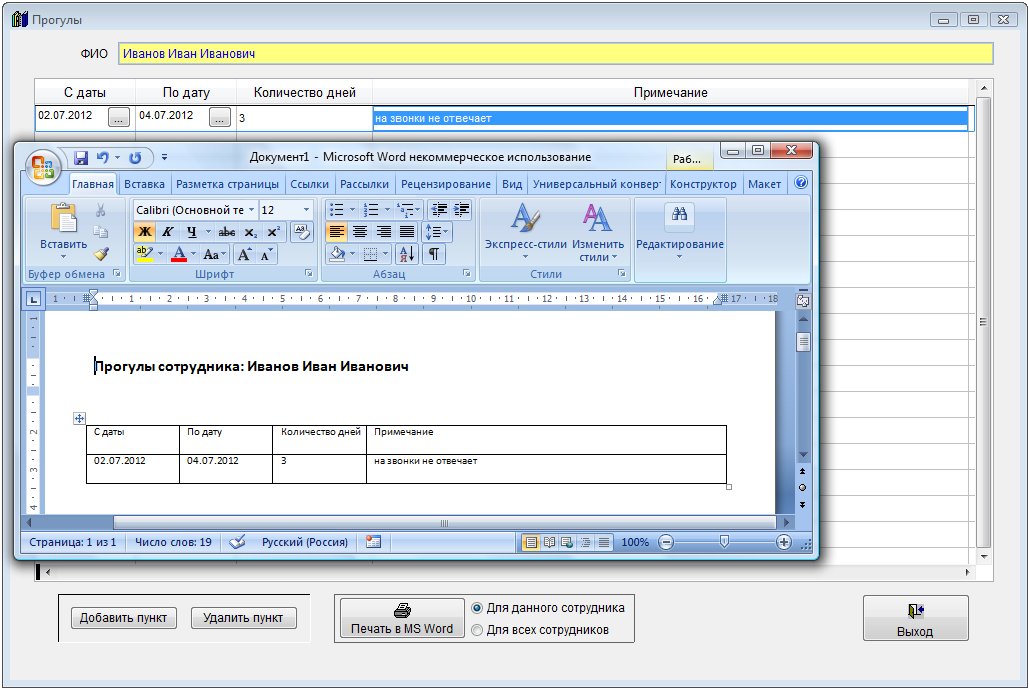The image size is (1029, 688).
Task: Align text left
Action: [x=337, y=232]
